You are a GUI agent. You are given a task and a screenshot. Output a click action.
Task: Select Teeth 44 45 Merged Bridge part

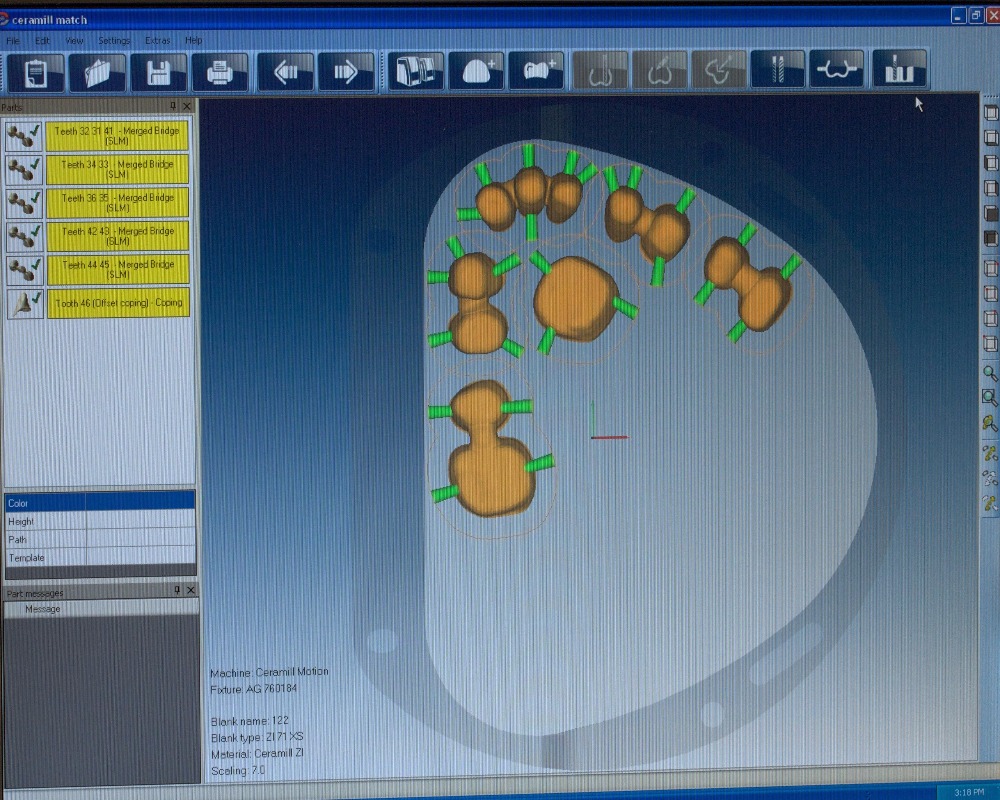117,269
